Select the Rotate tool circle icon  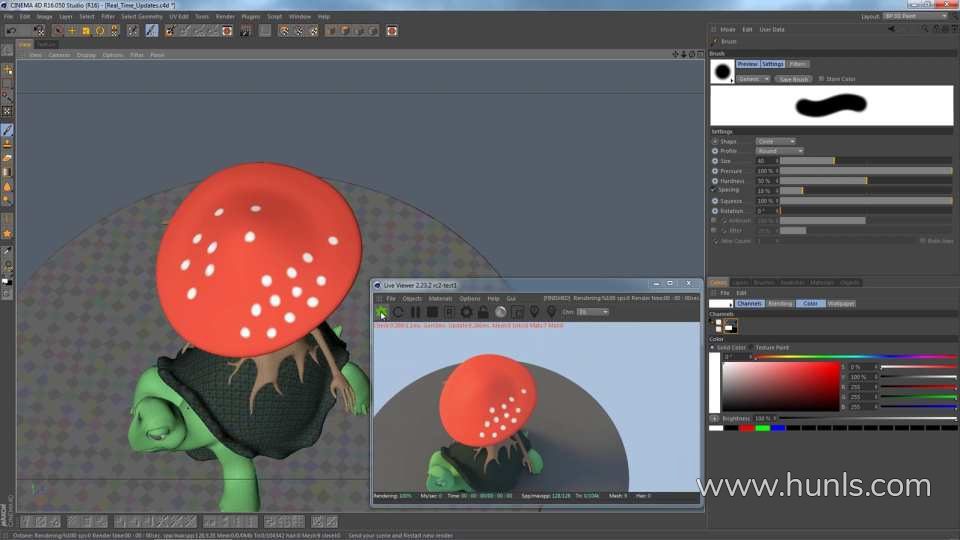click(x=100, y=31)
